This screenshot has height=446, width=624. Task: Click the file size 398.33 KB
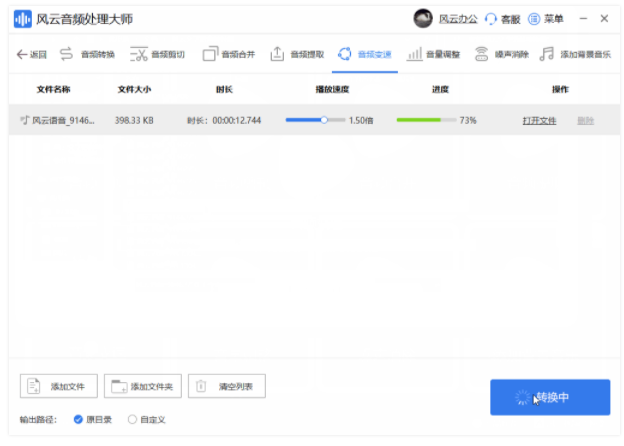pos(134,120)
